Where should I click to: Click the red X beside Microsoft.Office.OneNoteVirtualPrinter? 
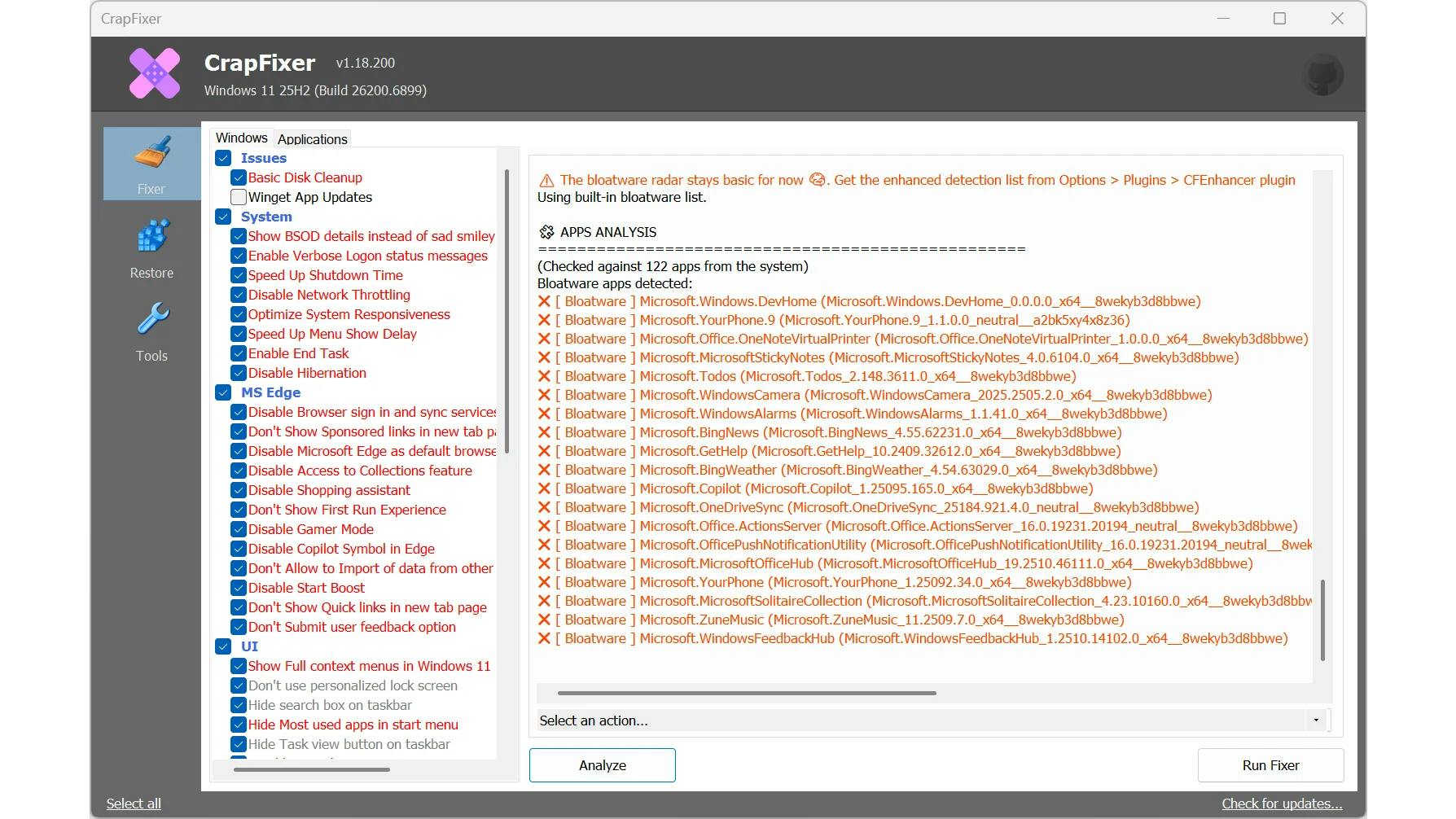(x=544, y=339)
